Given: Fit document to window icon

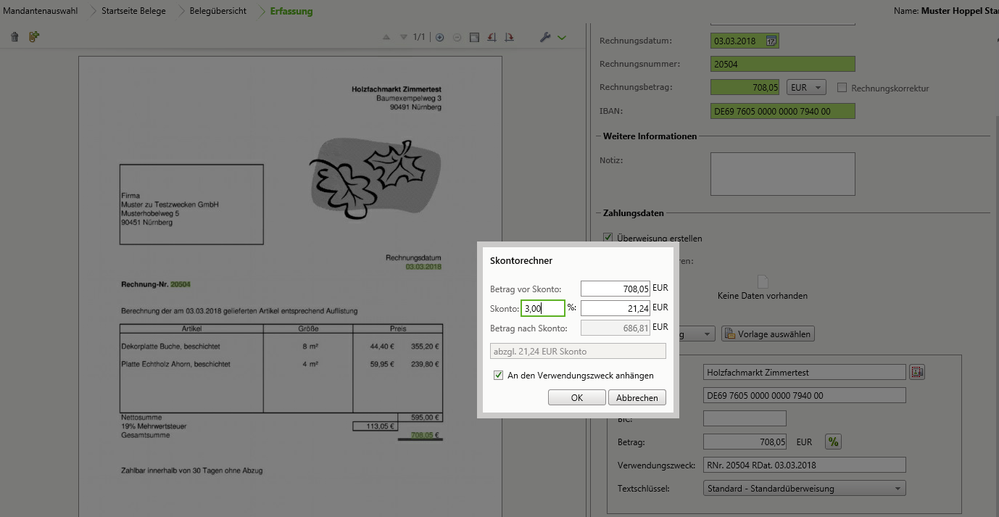Looking at the screenshot, I should pyautogui.click(x=474, y=38).
